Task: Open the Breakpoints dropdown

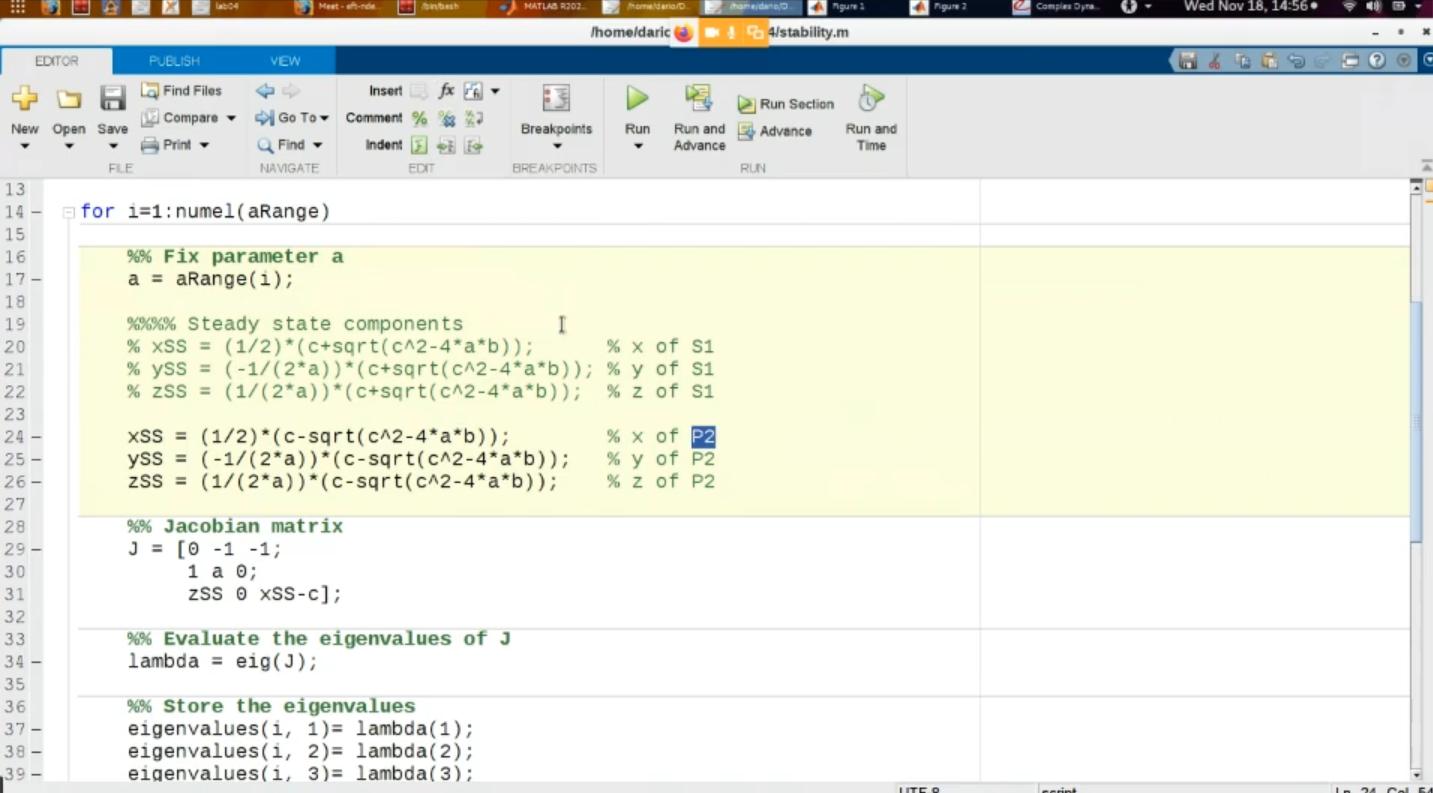Action: [x=556, y=146]
